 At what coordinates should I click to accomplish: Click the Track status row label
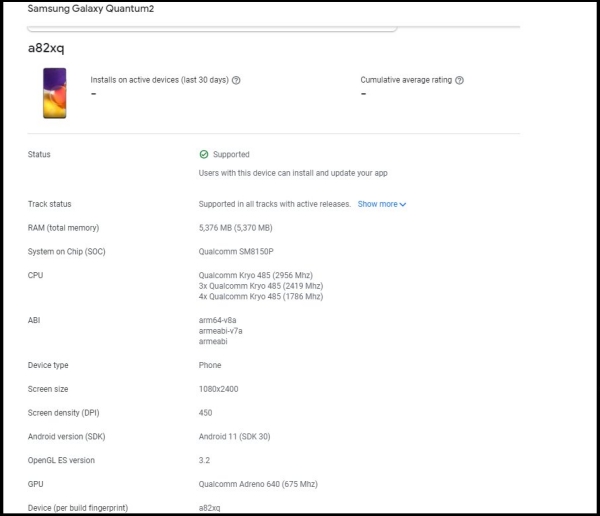click(x=49, y=204)
